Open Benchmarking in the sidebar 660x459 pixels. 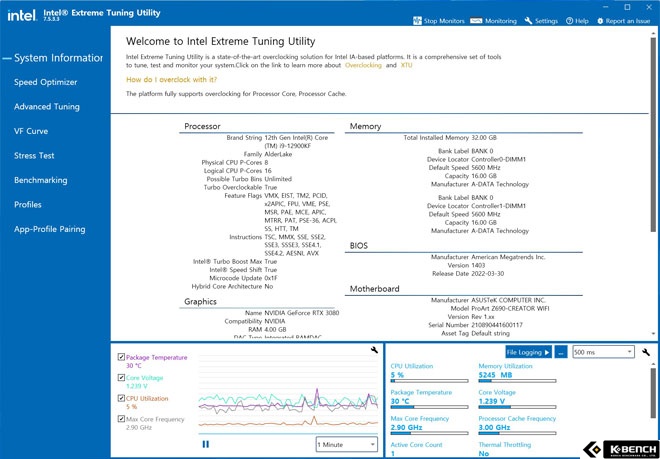(40, 180)
